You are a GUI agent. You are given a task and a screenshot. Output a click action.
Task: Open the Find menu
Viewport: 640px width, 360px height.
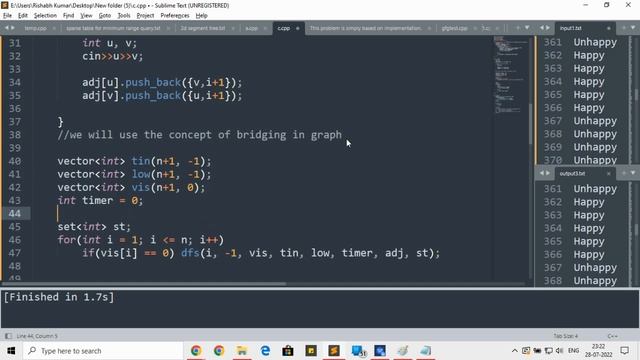(x=68, y=16)
